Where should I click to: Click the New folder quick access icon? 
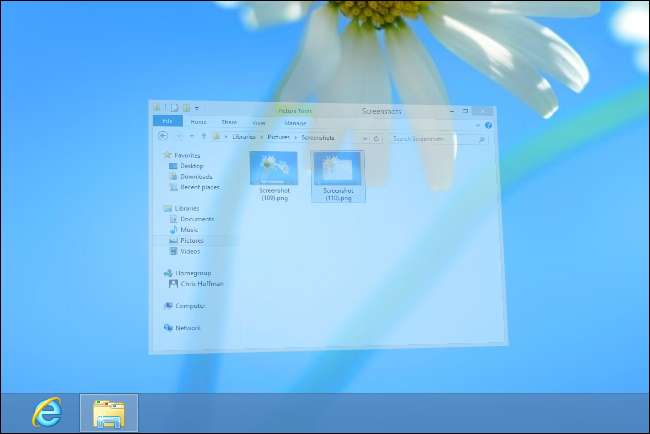click(x=186, y=108)
